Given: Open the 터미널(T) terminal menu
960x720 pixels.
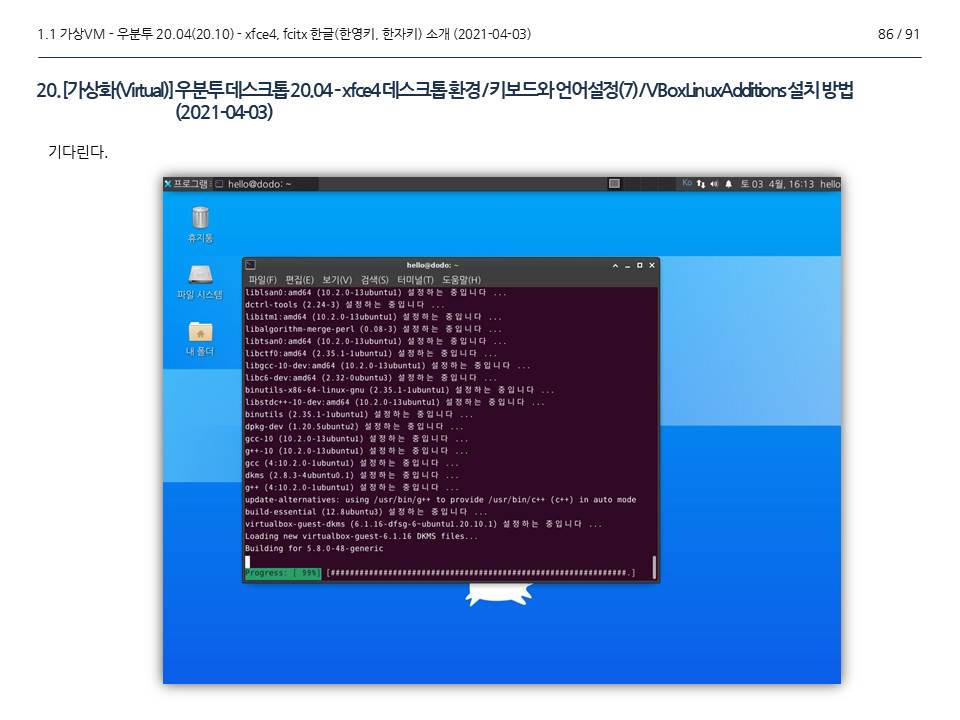Looking at the screenshot, I should 415,279.
